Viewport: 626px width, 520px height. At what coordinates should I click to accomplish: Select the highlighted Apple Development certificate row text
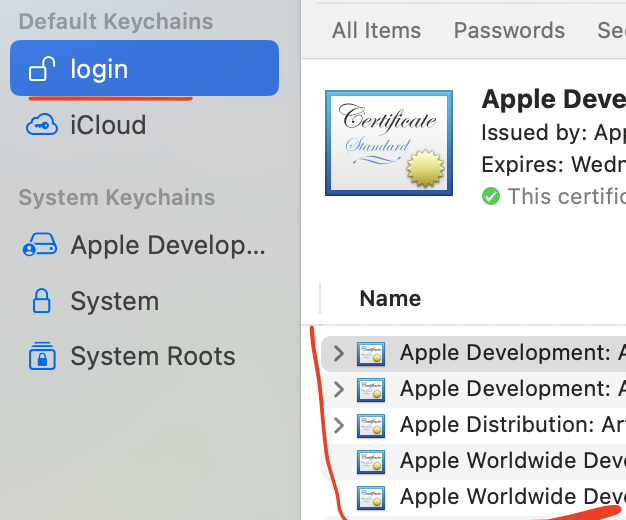coord(513,353)
